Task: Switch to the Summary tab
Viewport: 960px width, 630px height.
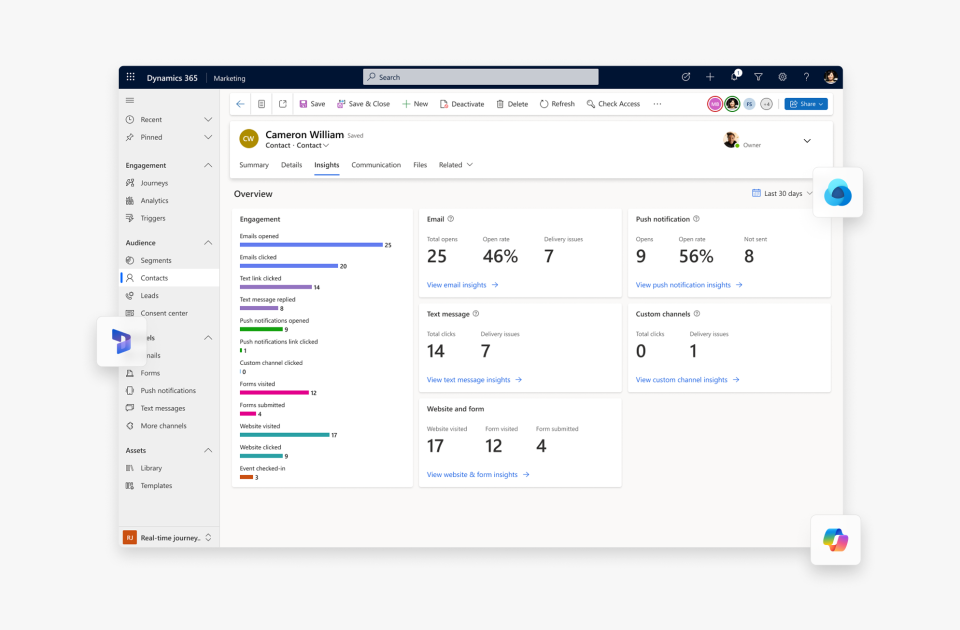Action: [254, 165]
